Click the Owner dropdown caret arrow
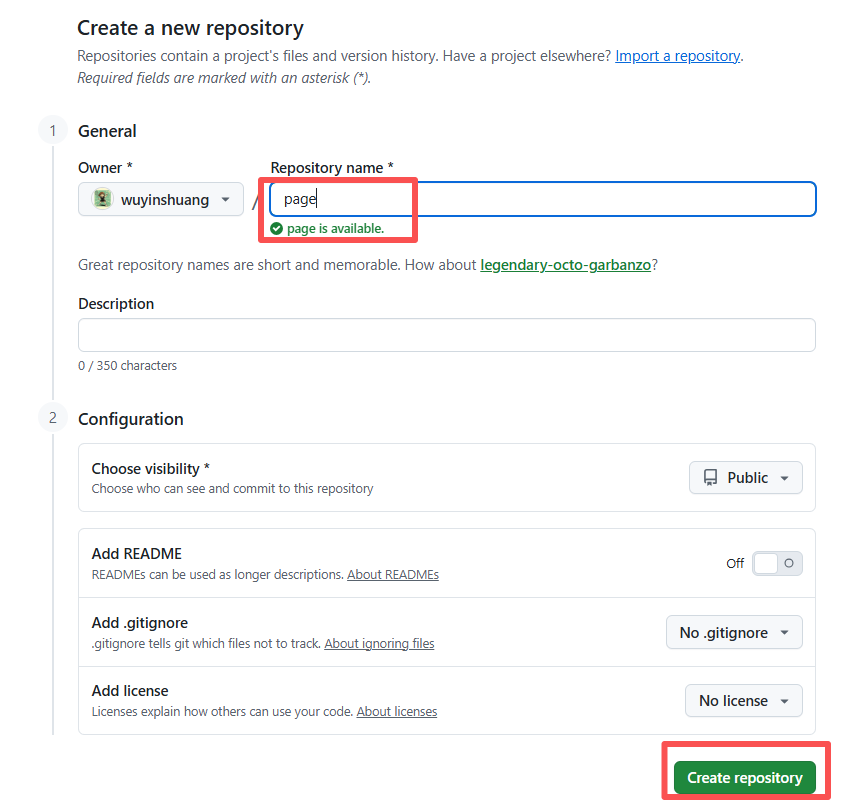 pos(226,199)
